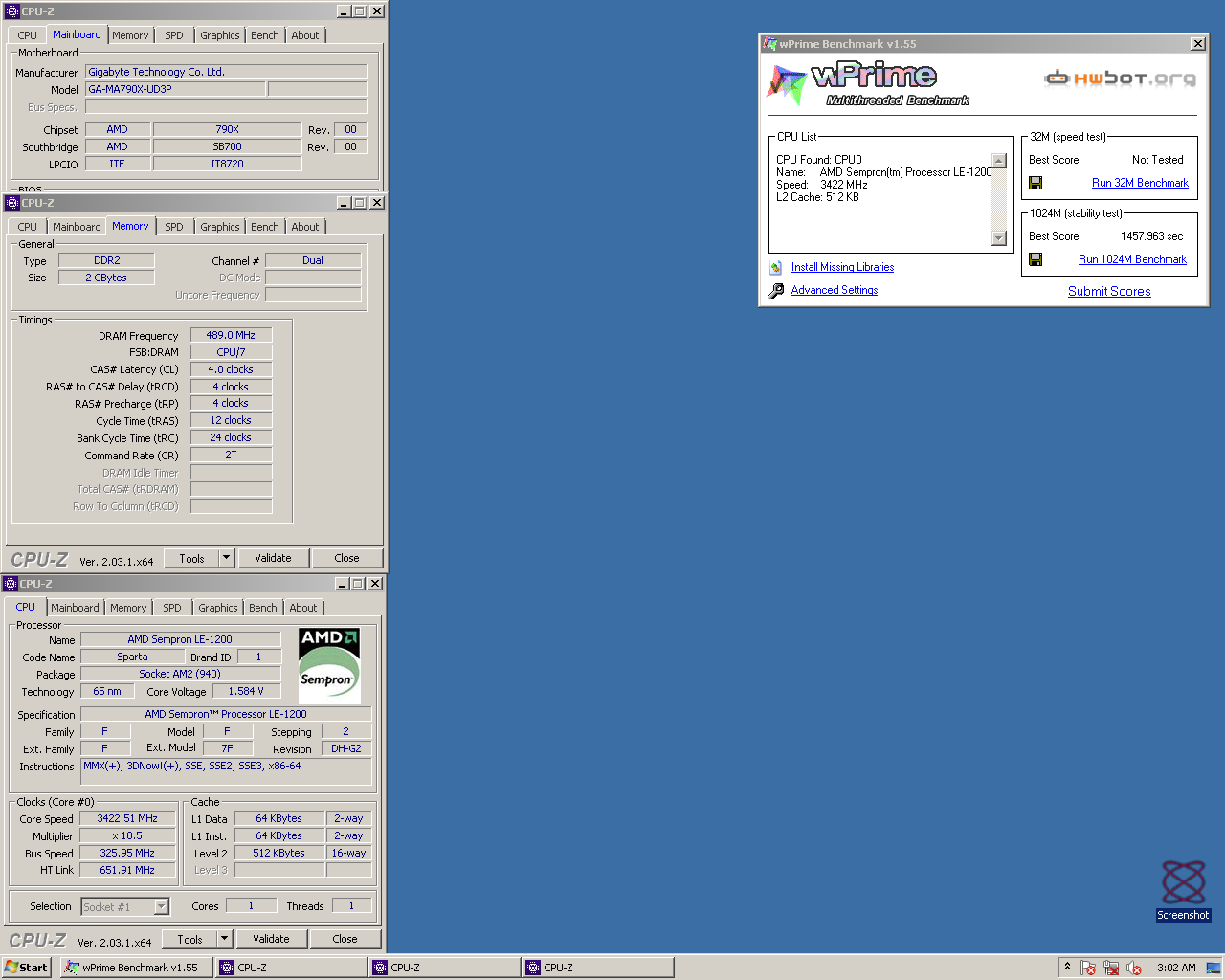Click the first CPU-Z taskbar button
This screenshot has width=1225, height=980.
point(292,968)
